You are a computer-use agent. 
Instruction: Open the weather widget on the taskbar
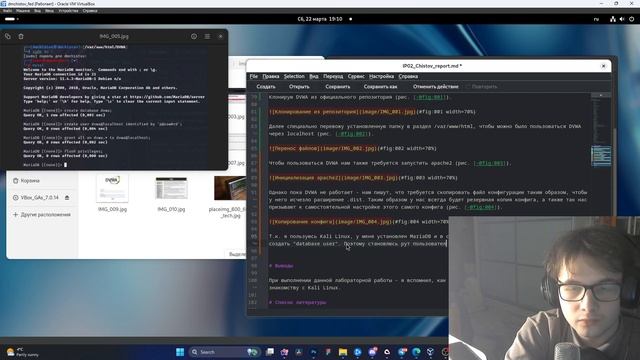[22, 352]
